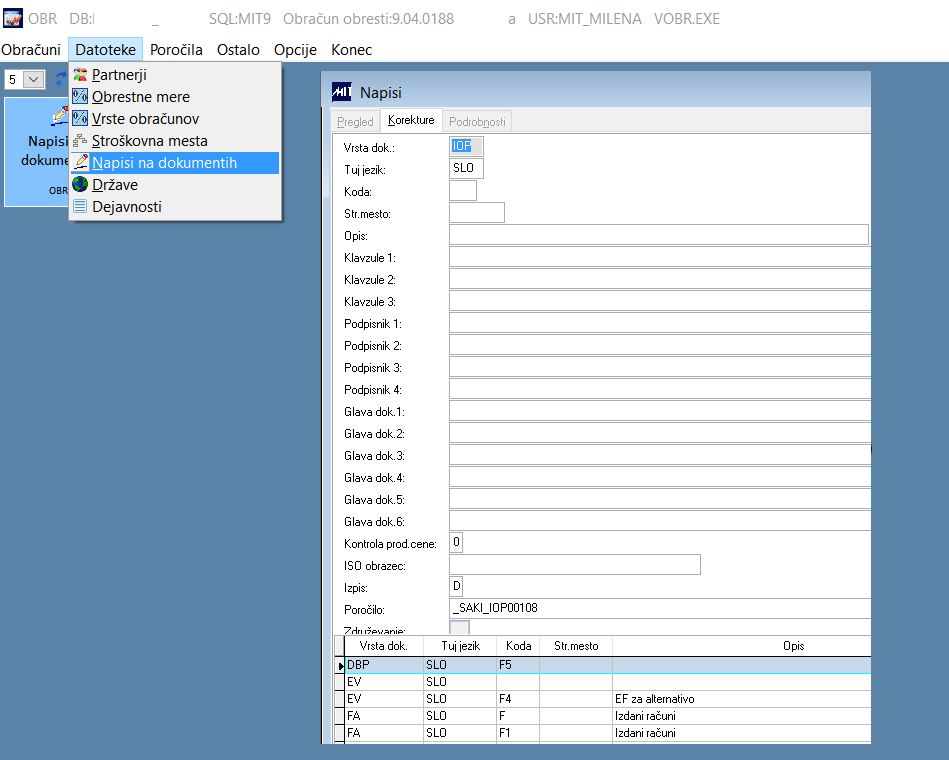The height and width of the screenshot is (760, 949).
Task: Click the Glava dok.2 input field
Action: [660, 433]
